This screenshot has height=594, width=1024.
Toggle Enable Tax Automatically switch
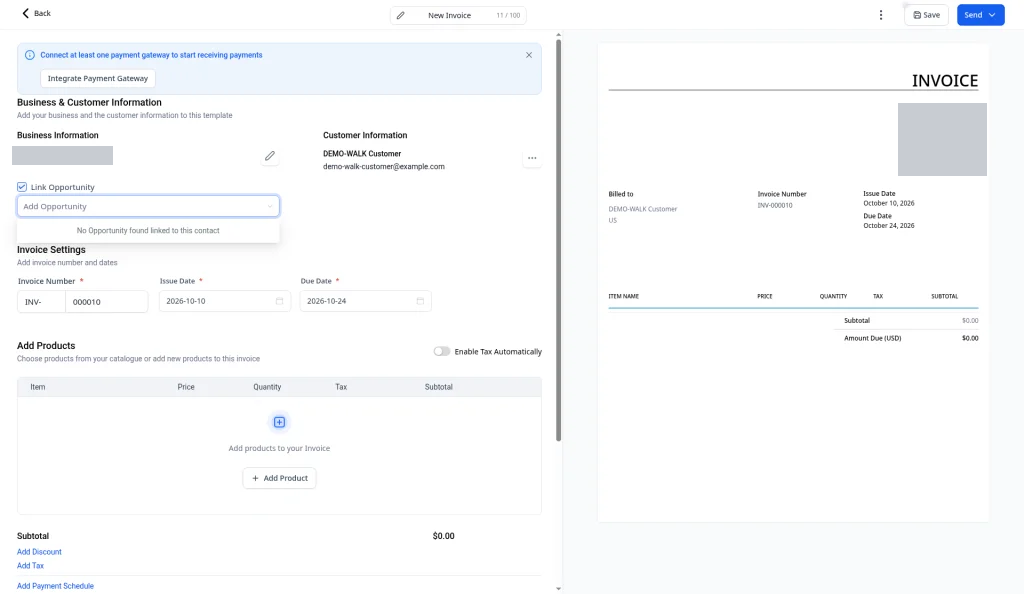441,351
